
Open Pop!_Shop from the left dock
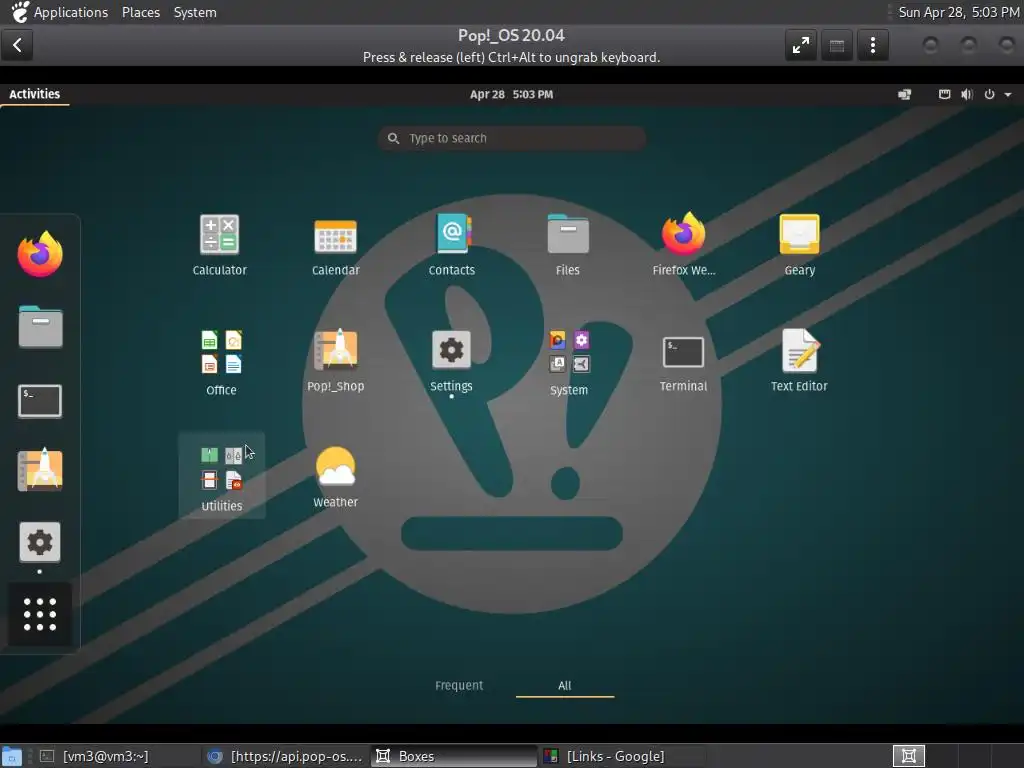click(40, 470)
